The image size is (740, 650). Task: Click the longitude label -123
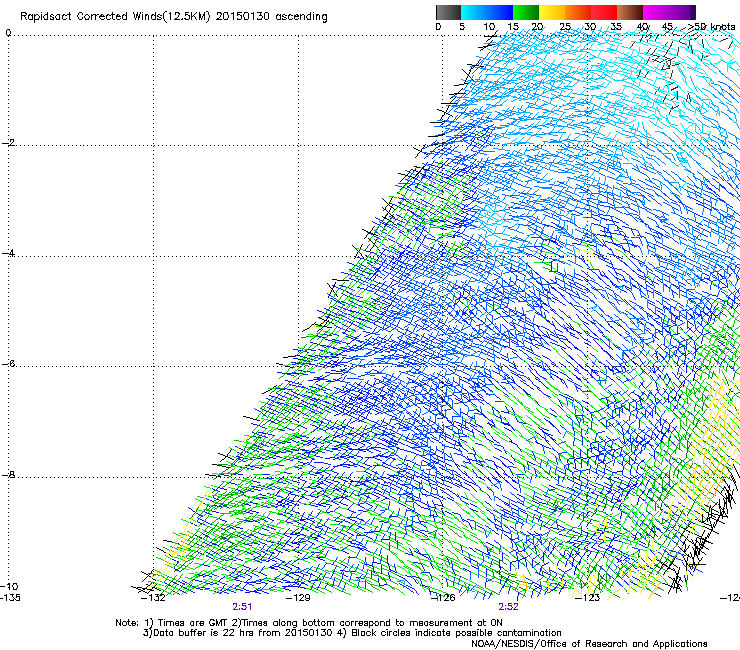(588, 598)
